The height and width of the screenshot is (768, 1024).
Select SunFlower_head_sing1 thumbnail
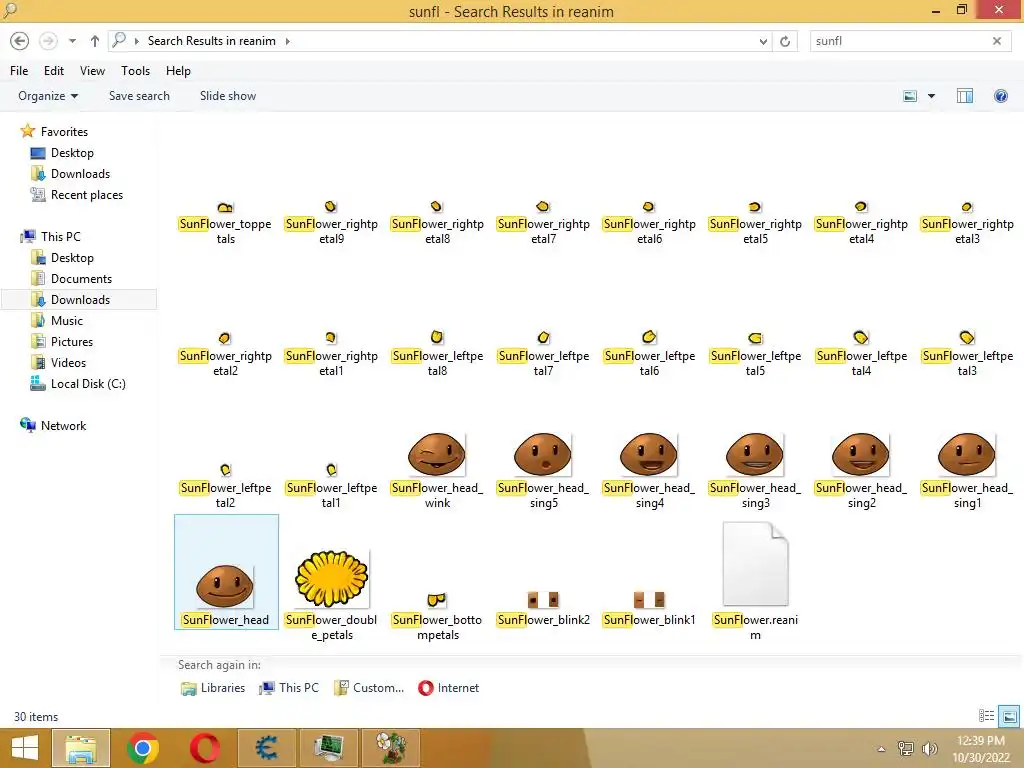(967, 454)
